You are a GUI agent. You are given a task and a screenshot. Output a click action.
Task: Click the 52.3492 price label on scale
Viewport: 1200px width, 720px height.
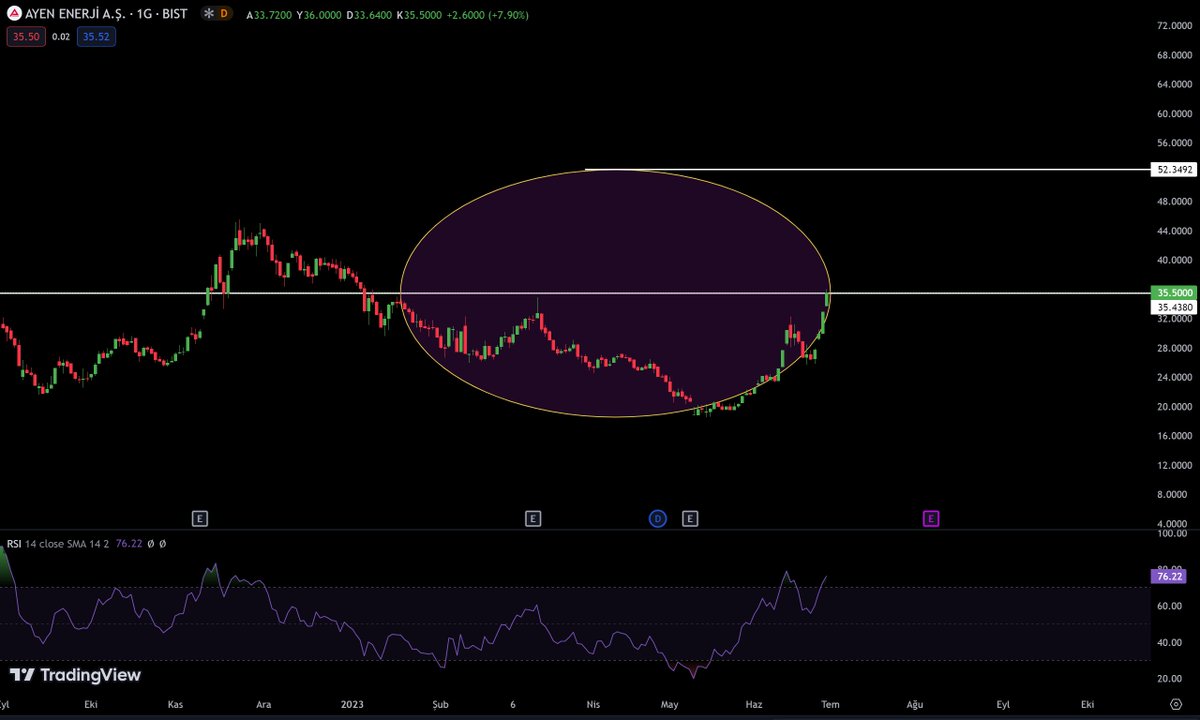click(1175, 170)
